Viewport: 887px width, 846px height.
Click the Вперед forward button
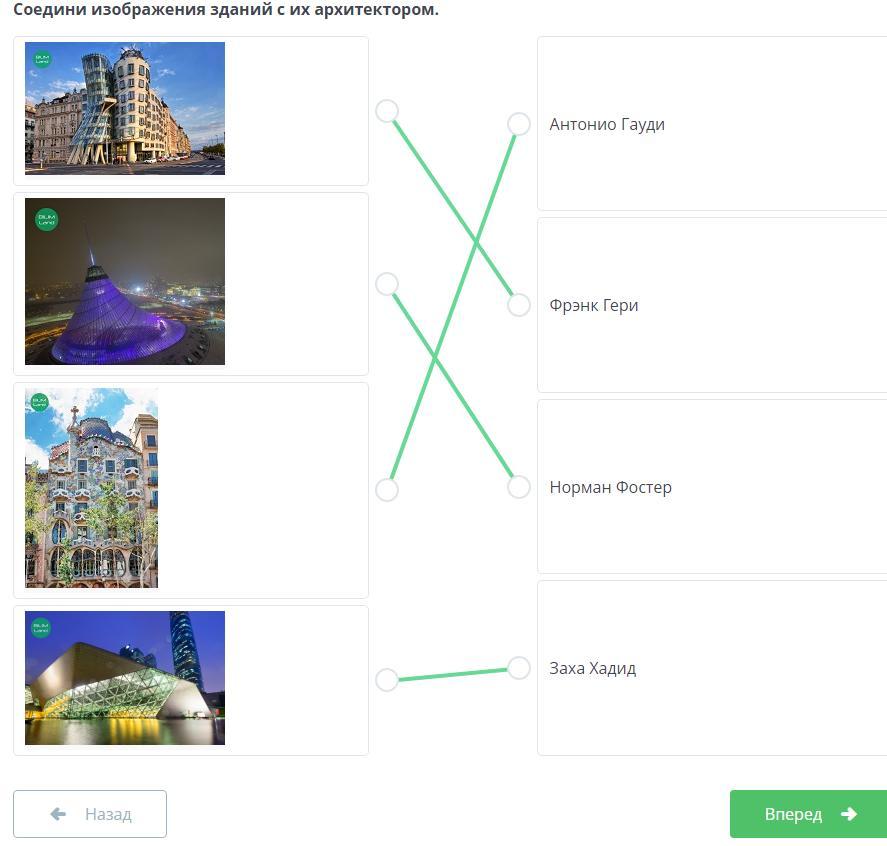808,814
